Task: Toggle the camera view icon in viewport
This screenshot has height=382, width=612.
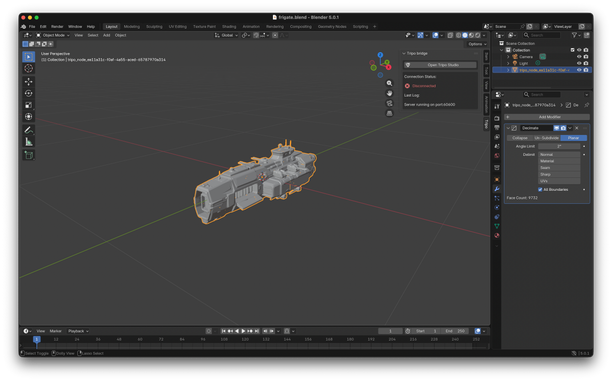Action: point(389,103)
